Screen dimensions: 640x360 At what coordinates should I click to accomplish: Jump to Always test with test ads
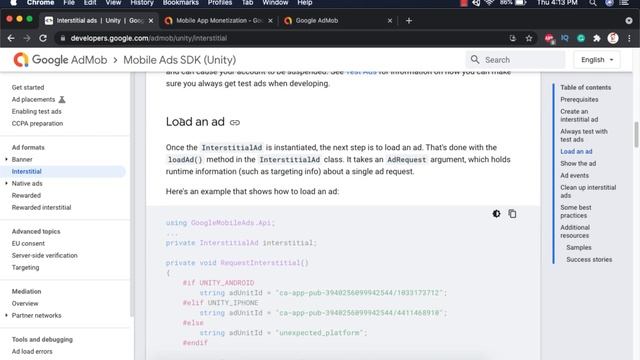tap(584, 136)
